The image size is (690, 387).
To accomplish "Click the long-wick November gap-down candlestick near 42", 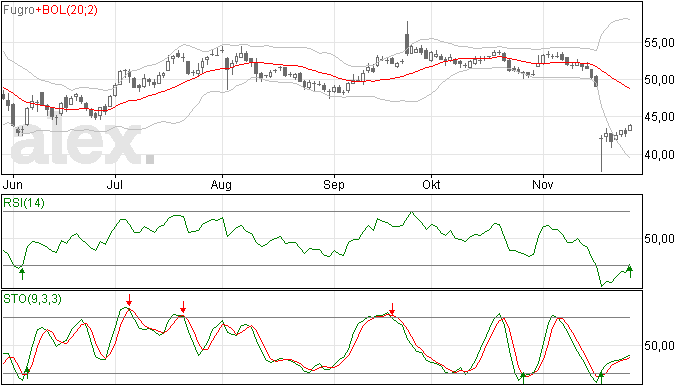I will [601, 154].
